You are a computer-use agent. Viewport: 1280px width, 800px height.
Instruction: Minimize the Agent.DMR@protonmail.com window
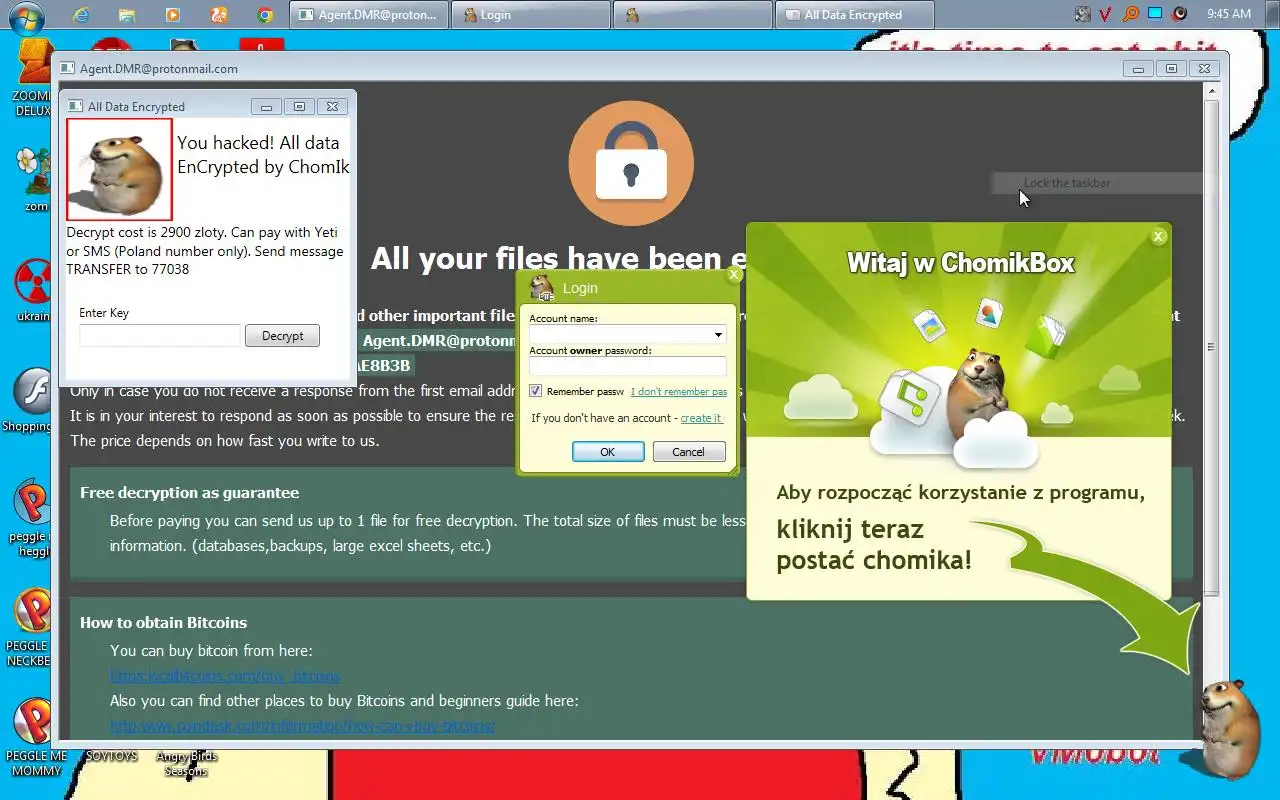[1137, 68]
